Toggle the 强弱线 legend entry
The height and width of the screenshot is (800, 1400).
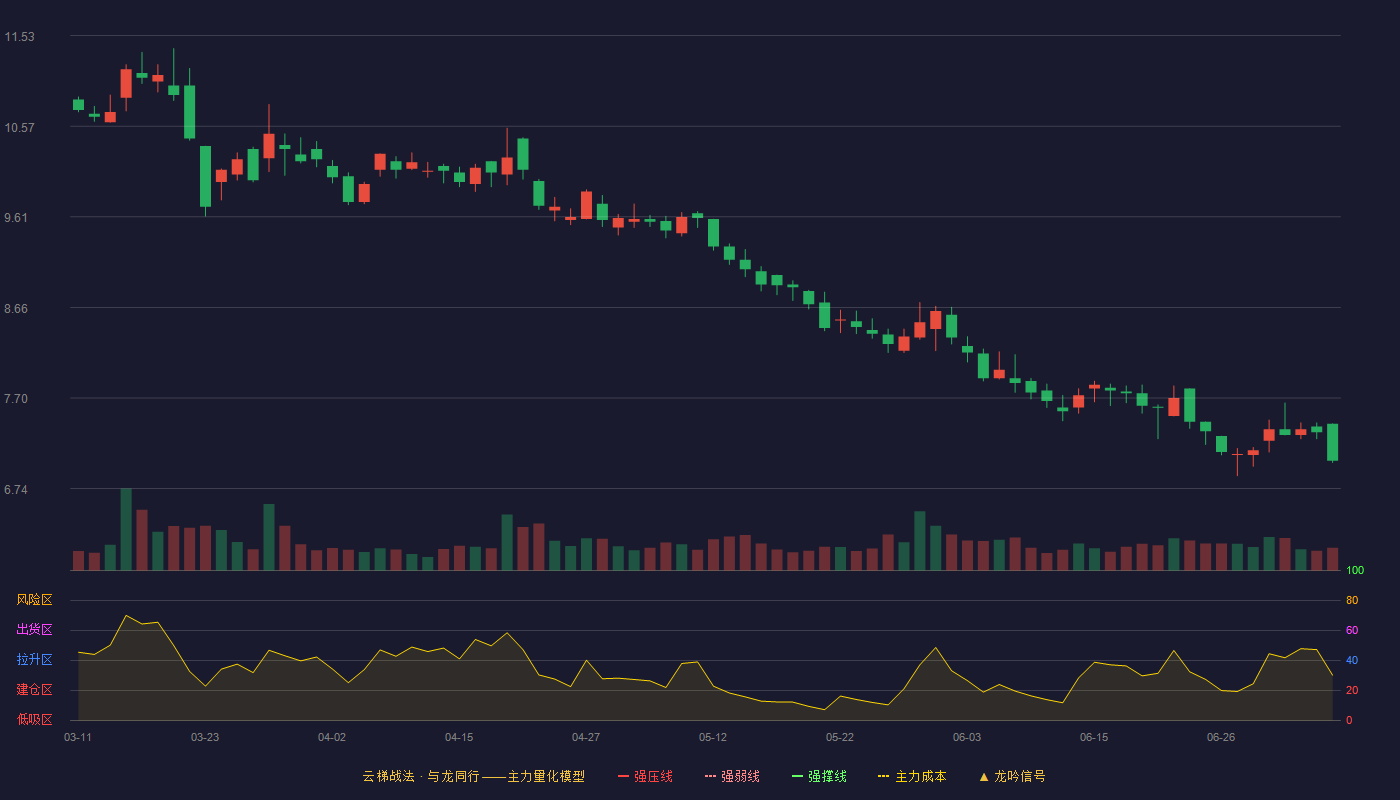(x=732, y=776)
